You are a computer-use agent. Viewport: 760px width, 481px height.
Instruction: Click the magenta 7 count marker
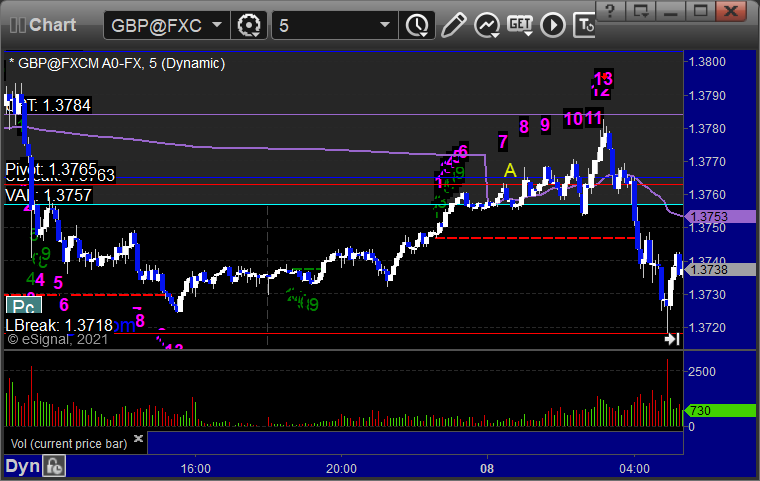503,142
